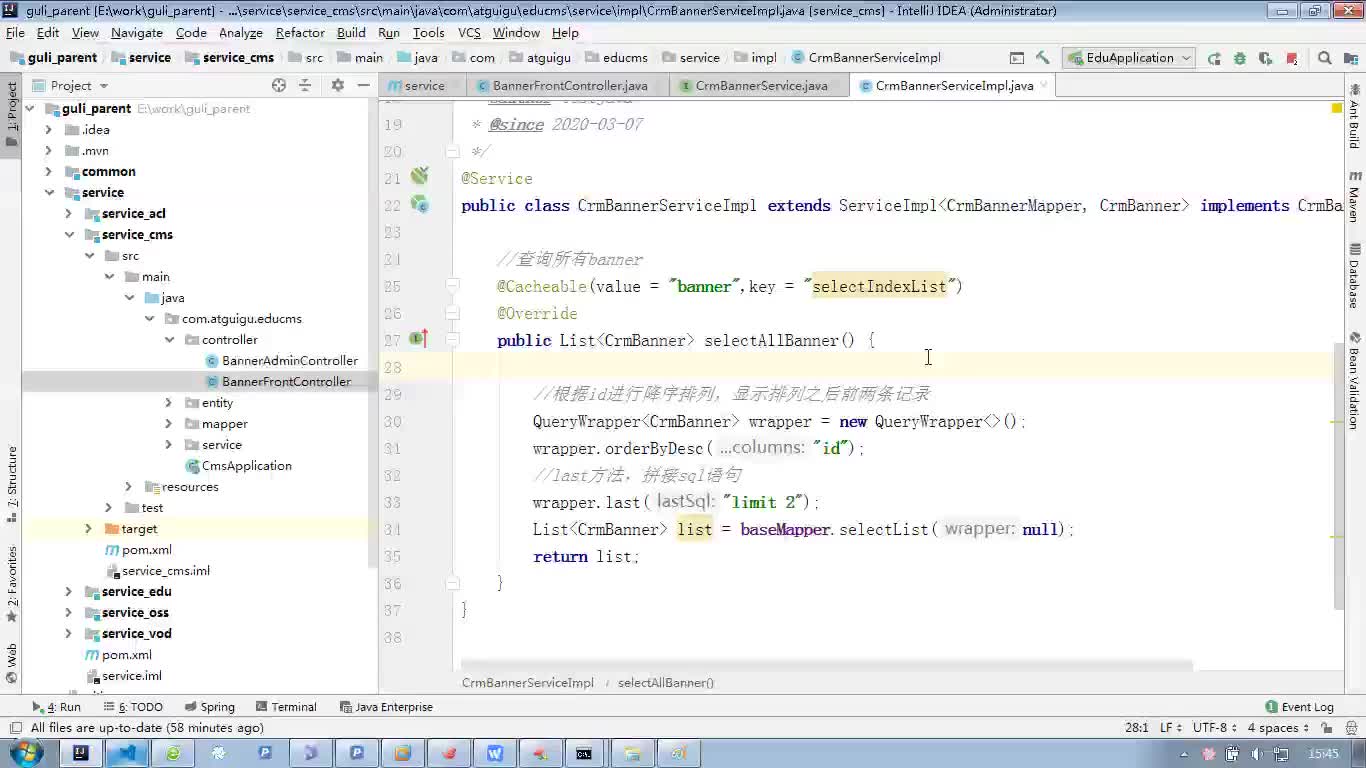Click the implements gutter icon on line 27
This screenshot has width=1366, height=768.
coord(418,339)
